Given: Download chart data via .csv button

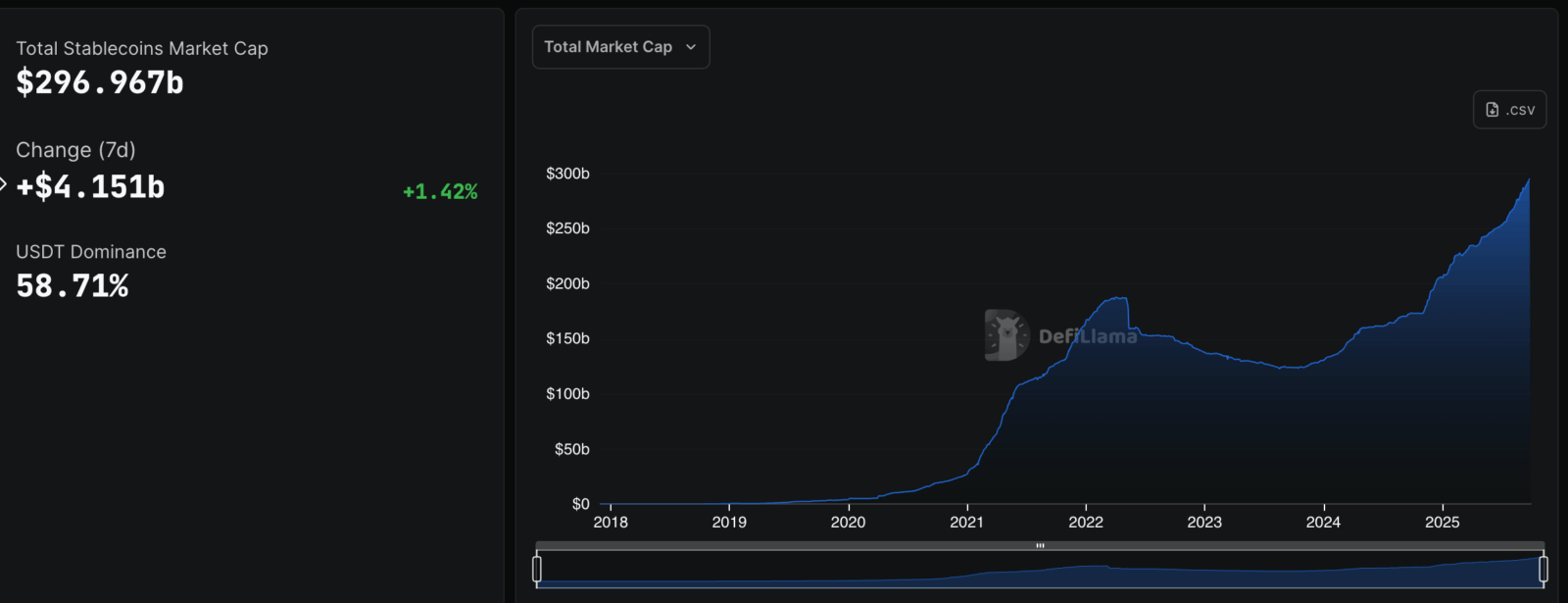Looking at the screenshot, I should [1509, 110].
